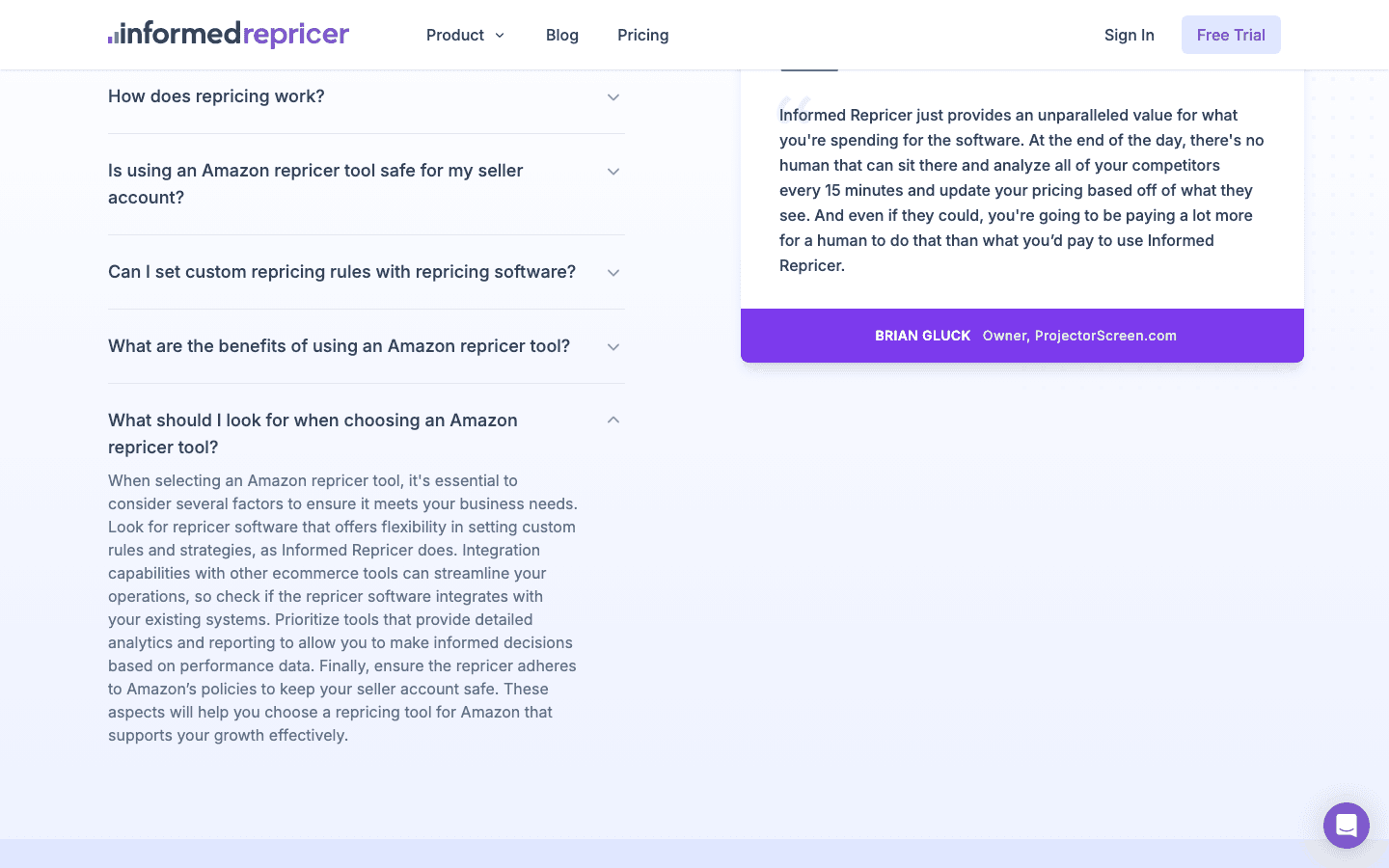The image size is (1389, 868).
Task: Click the Brian Gluck testimonial attribution bar
Action: coord(1022,336)
